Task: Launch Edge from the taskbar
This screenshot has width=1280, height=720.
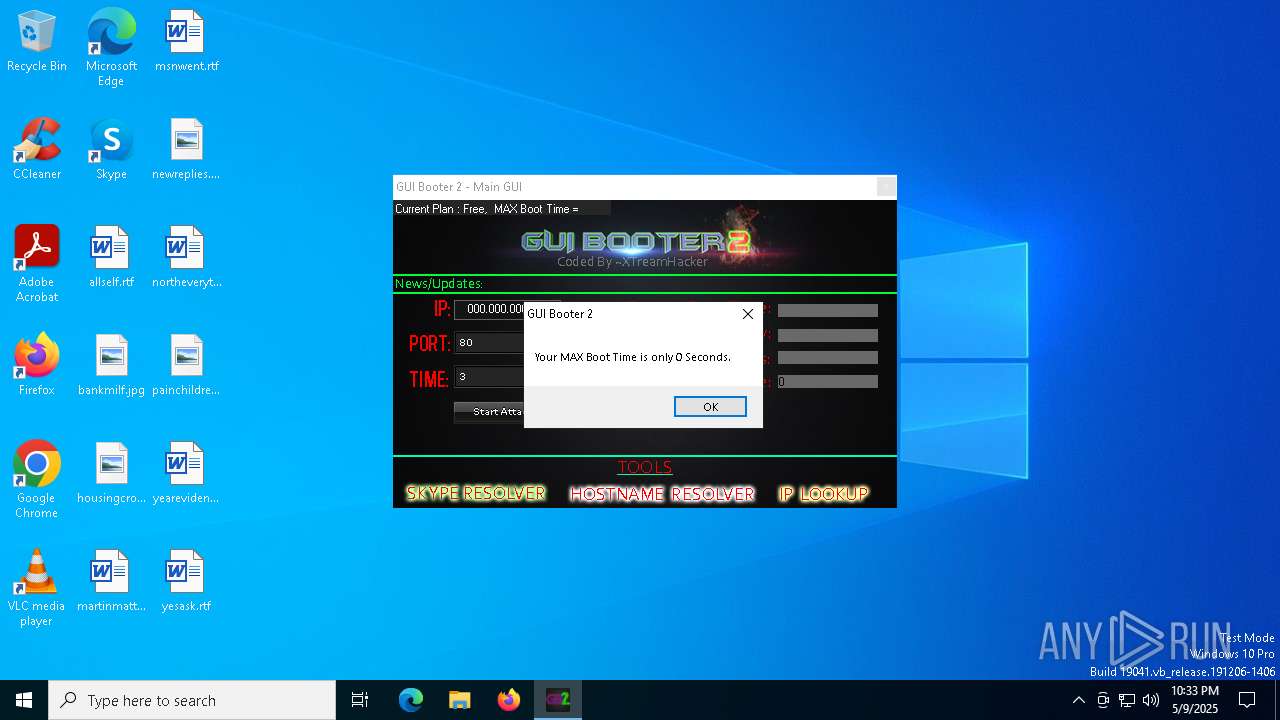Action: point(411,700)
